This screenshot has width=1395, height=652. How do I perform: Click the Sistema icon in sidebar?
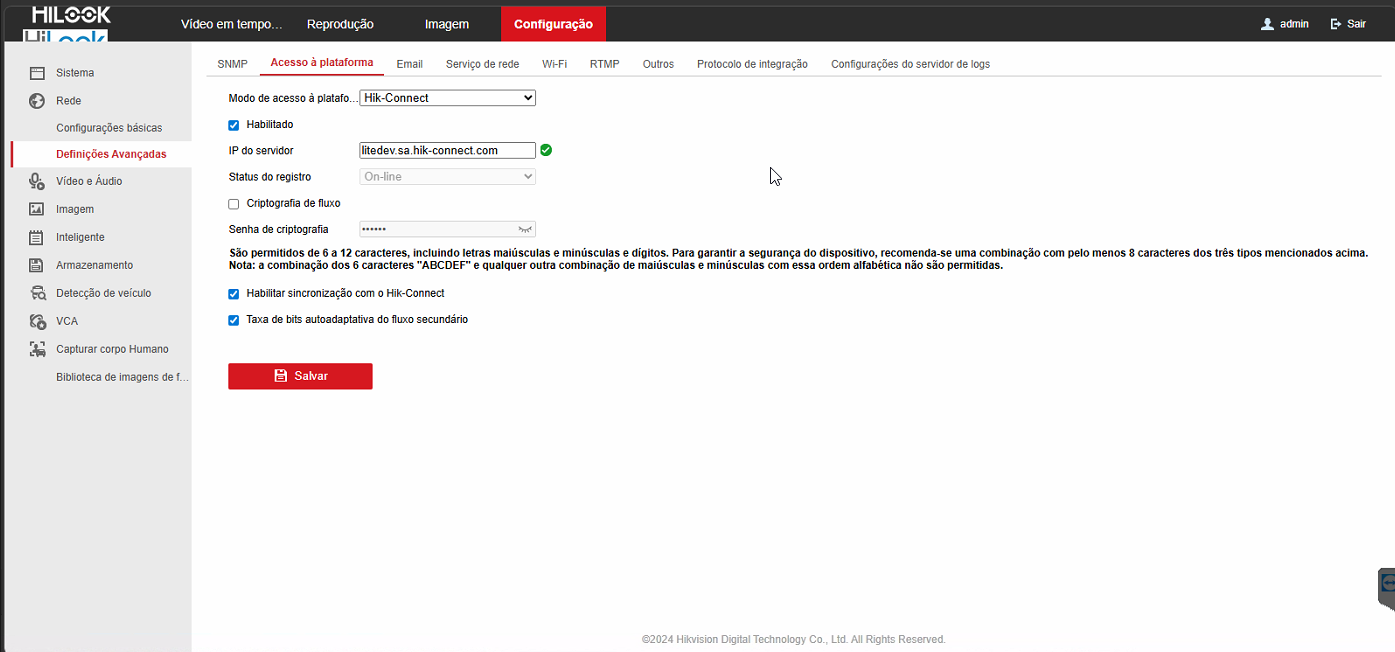pyautogui.click(x=37, y=73)
